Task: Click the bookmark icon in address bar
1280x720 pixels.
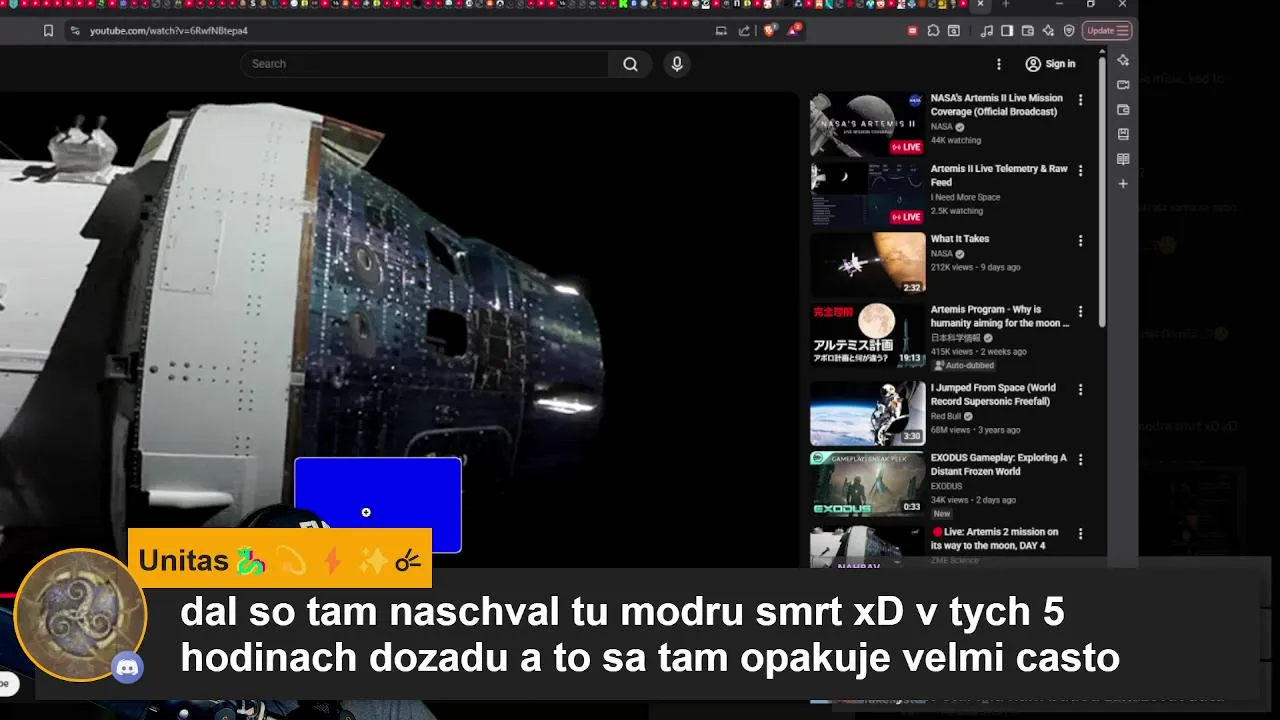Action: [48, 31]
